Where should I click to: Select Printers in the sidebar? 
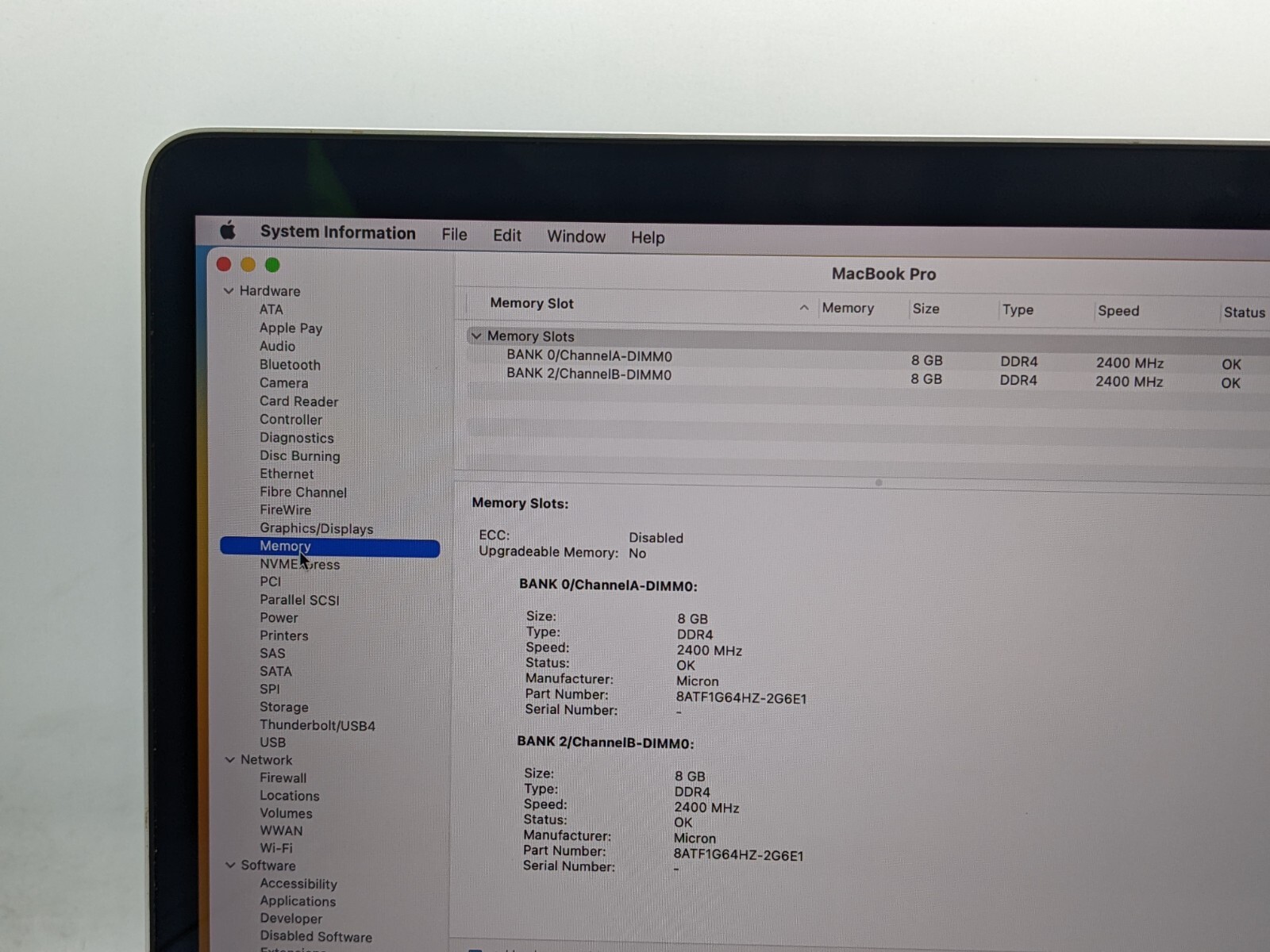pyautogui.click(x=283, y=635)
